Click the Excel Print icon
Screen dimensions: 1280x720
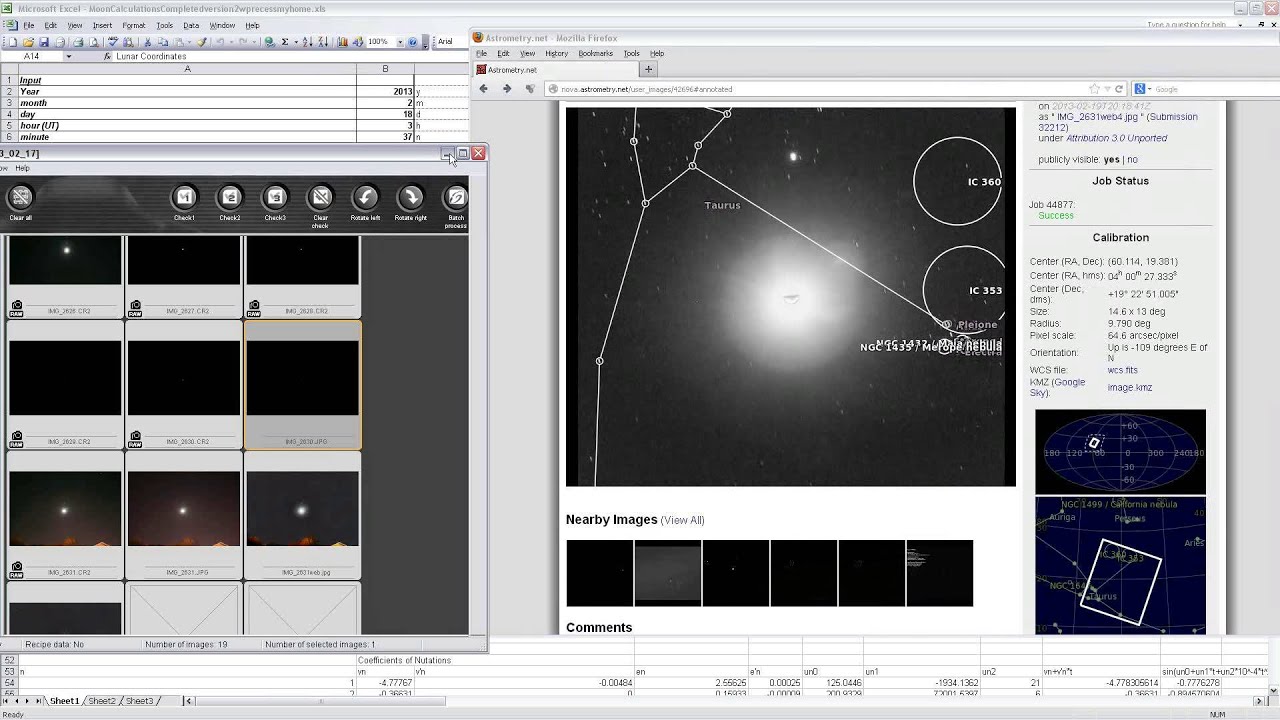(x=77, y=42)
